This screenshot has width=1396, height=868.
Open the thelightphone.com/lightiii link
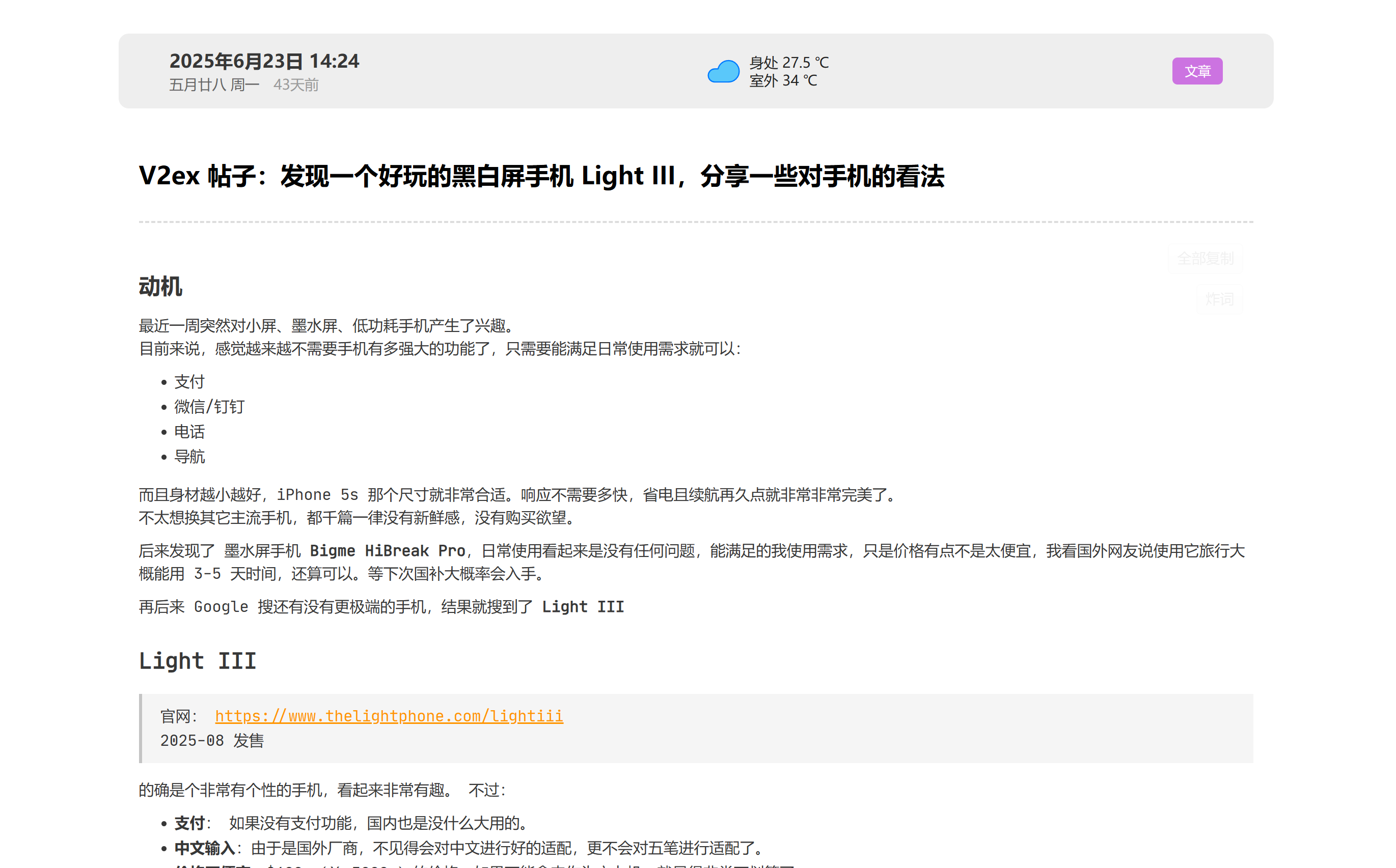point(389,716)
